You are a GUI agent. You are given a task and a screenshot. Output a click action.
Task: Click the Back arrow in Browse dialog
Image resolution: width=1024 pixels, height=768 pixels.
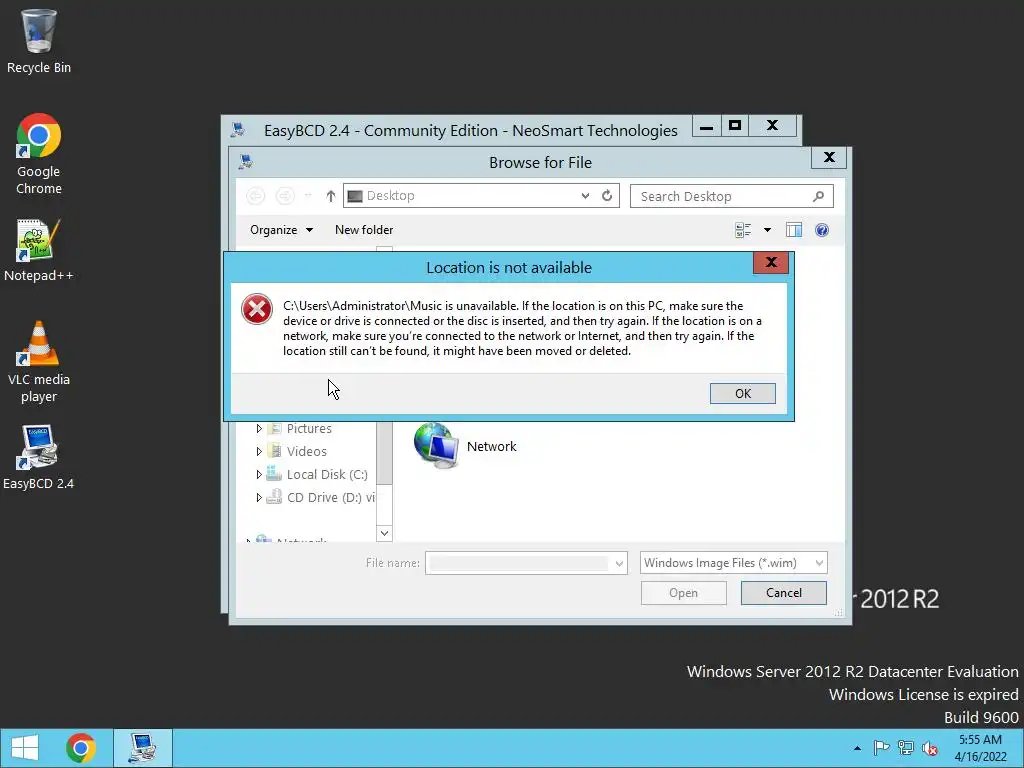(255, 196)
